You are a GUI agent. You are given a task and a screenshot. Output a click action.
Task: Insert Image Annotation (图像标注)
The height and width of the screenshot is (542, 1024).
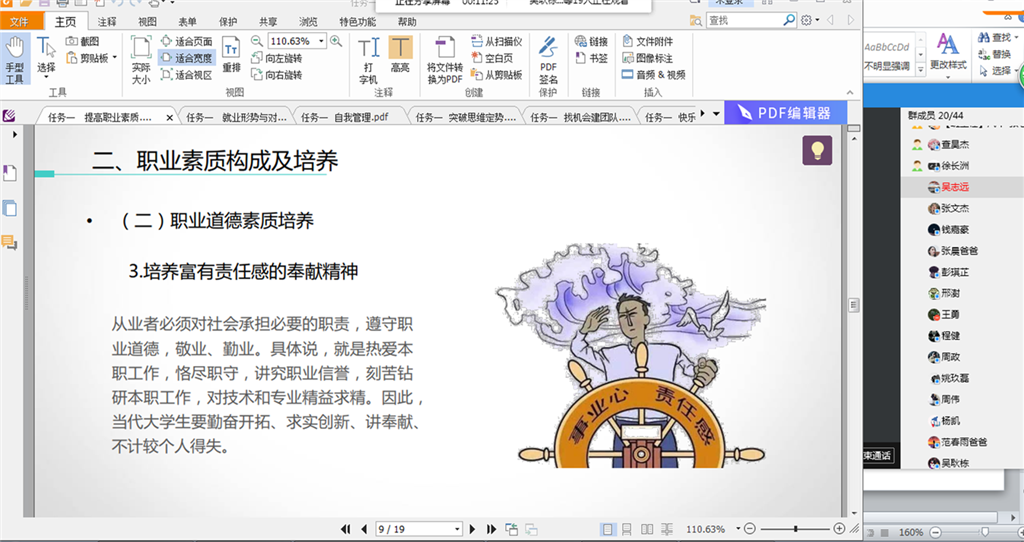pyautogui.click(x=647, y=58)
